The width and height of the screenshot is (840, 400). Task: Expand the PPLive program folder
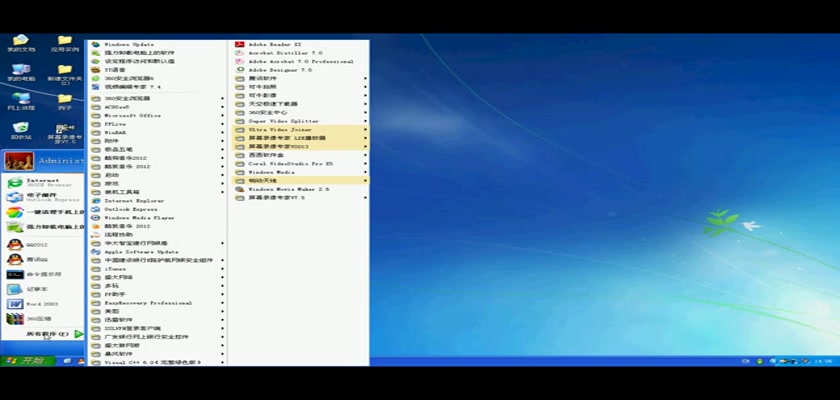tap(156, 124)
